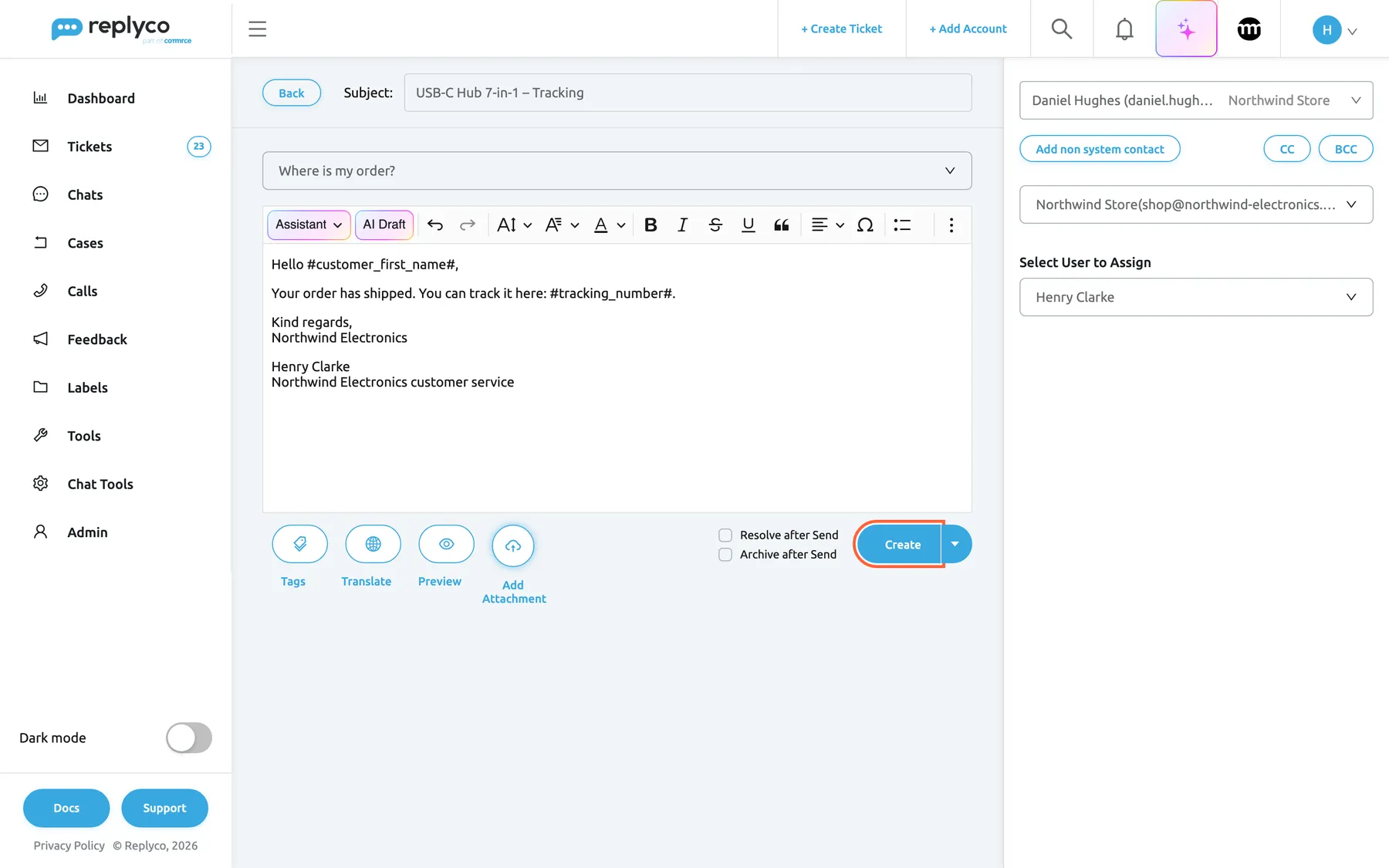The width and height of the screenshot is (1389, 868).
Task: Check Archive after Send
Action: pos(725,554)
